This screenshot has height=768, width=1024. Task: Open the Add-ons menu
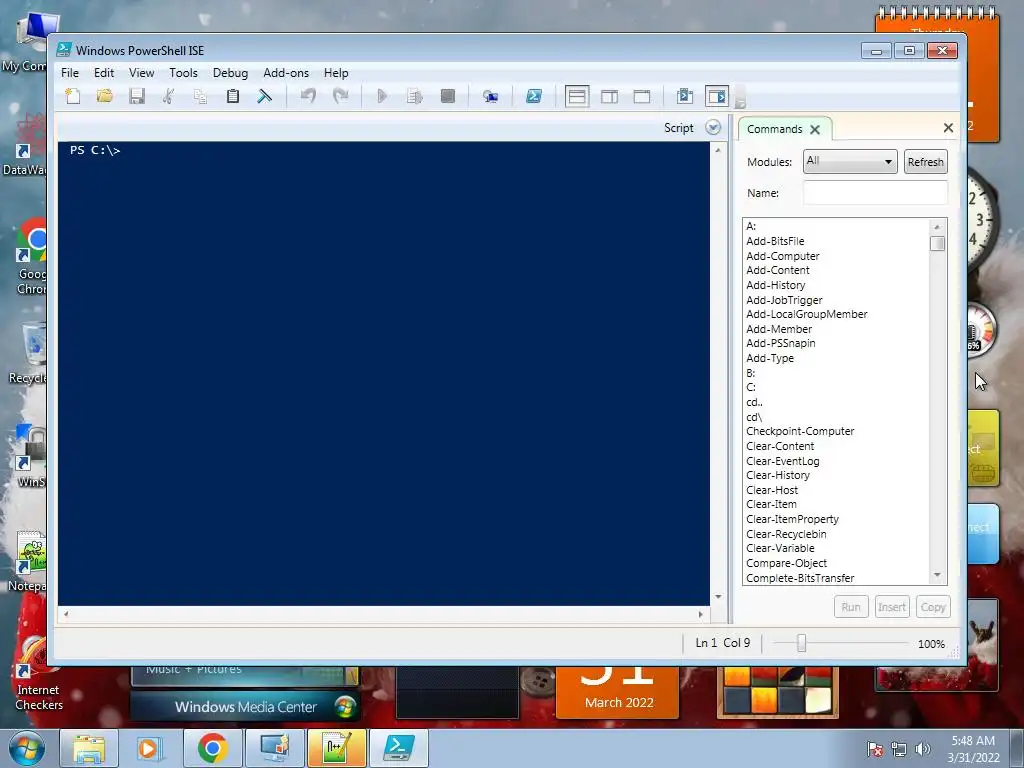coord(286,73)
